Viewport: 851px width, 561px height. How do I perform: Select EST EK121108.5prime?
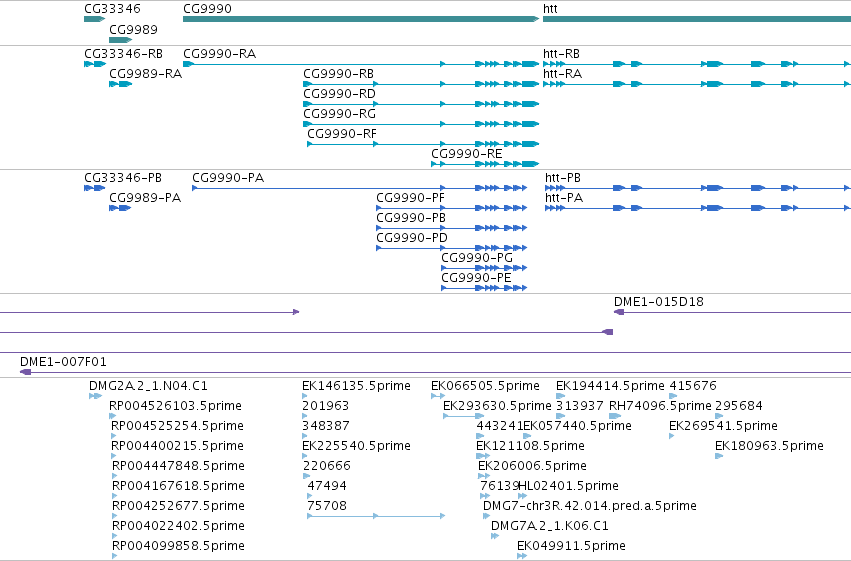point(530,447)
